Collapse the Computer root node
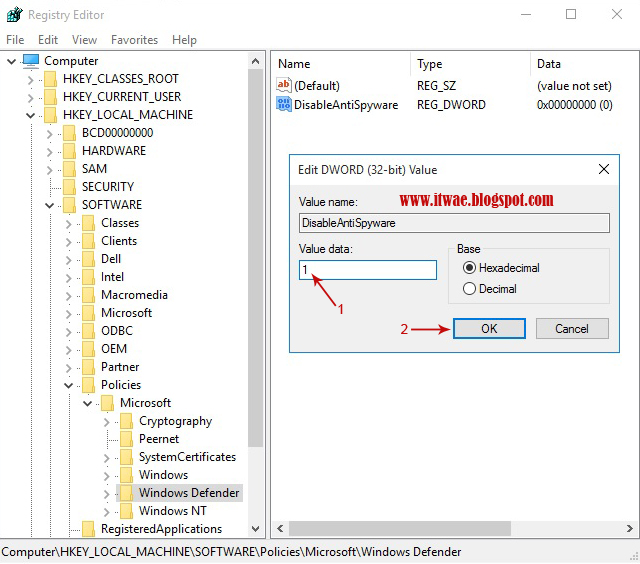Image resolution: width=640 pixels, height=564 pixels. click(x=11, y=61)
